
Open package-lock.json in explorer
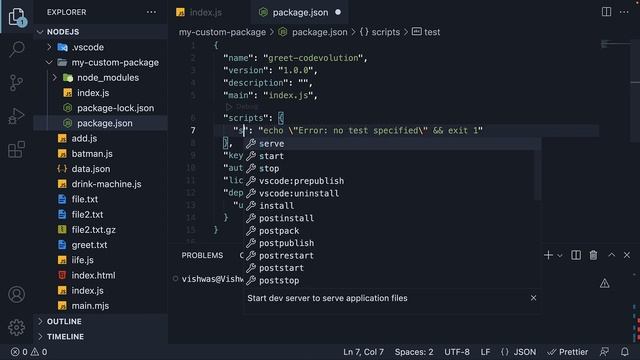pyautogui.click(x=100, y=108)
